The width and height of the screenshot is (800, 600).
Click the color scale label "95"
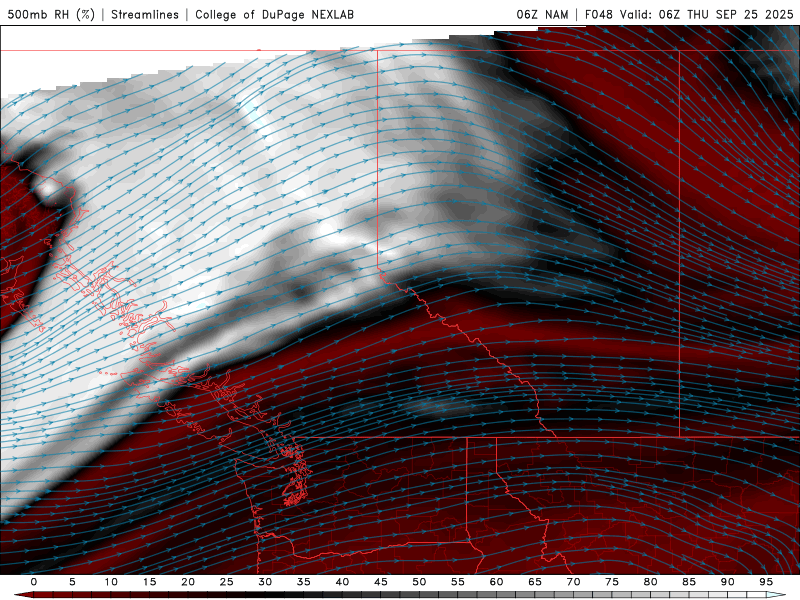[x=766, y=582]
